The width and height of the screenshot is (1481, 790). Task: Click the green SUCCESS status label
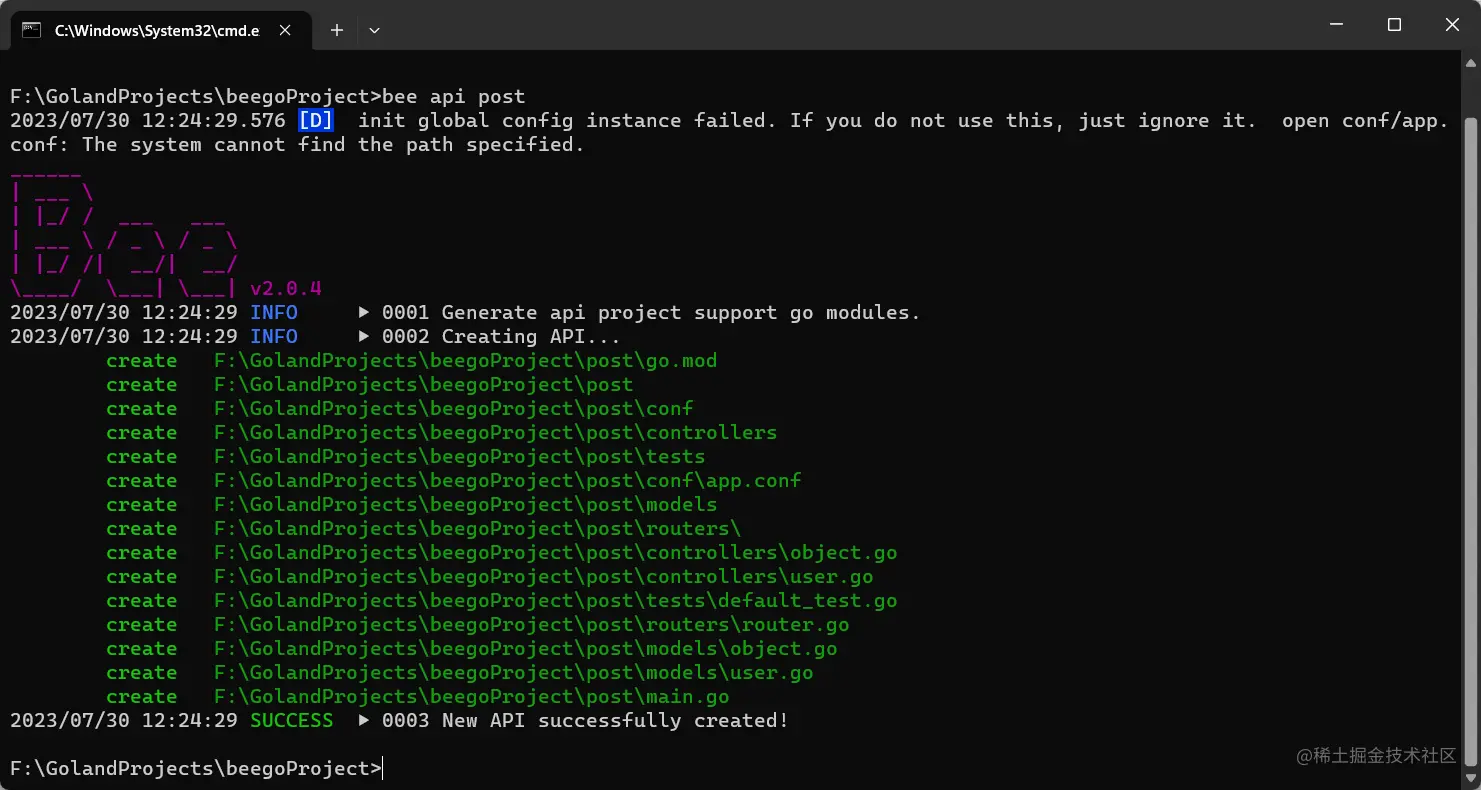point(291,721)
